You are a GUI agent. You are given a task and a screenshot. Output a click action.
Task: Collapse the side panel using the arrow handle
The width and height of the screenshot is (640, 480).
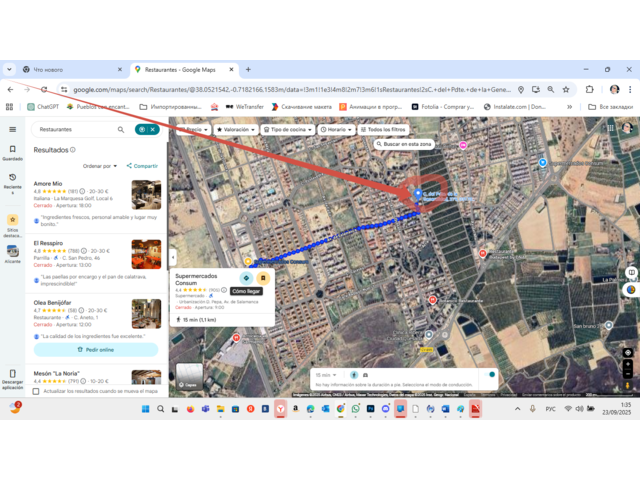click(x=173, y=258)
